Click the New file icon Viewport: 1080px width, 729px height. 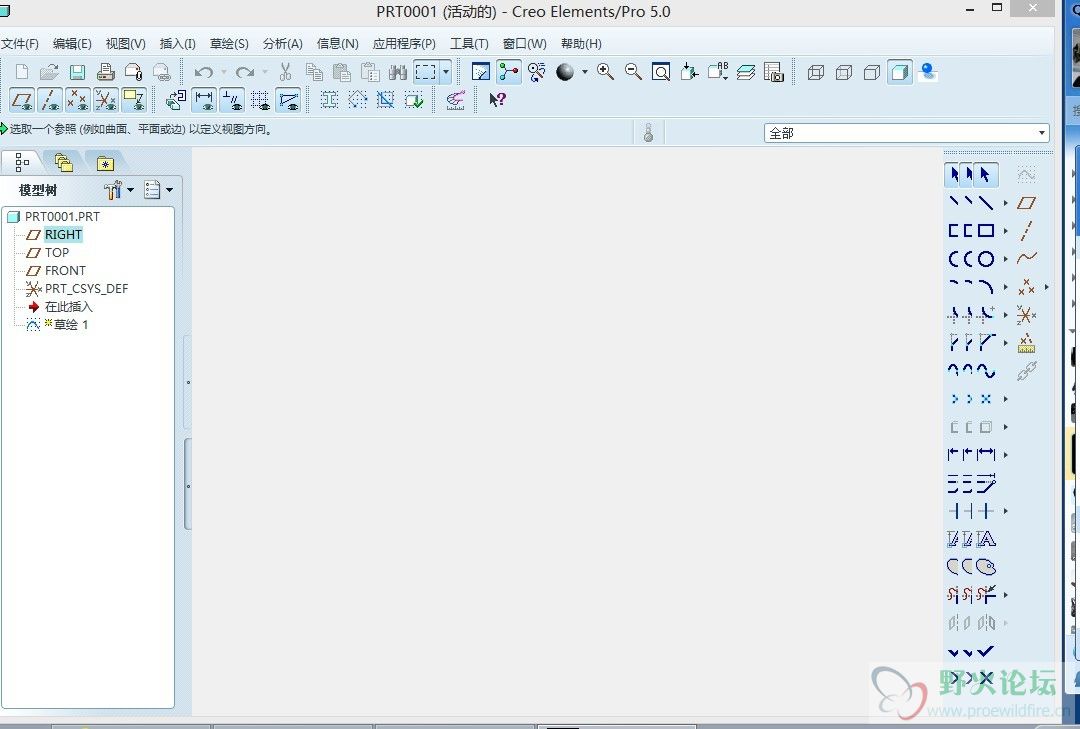[22, 72]
